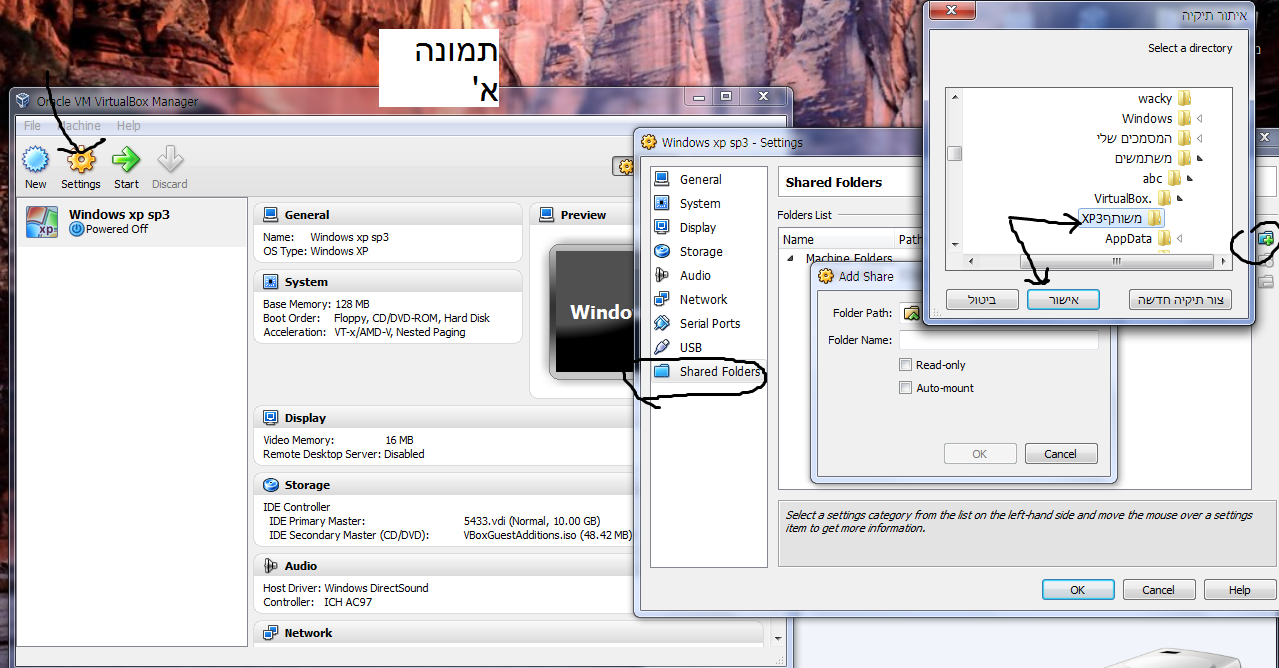Click the VBoxGuestAdditions.iso storage entry
Viewport: 1279px width, 668px height.
(548, 535)
